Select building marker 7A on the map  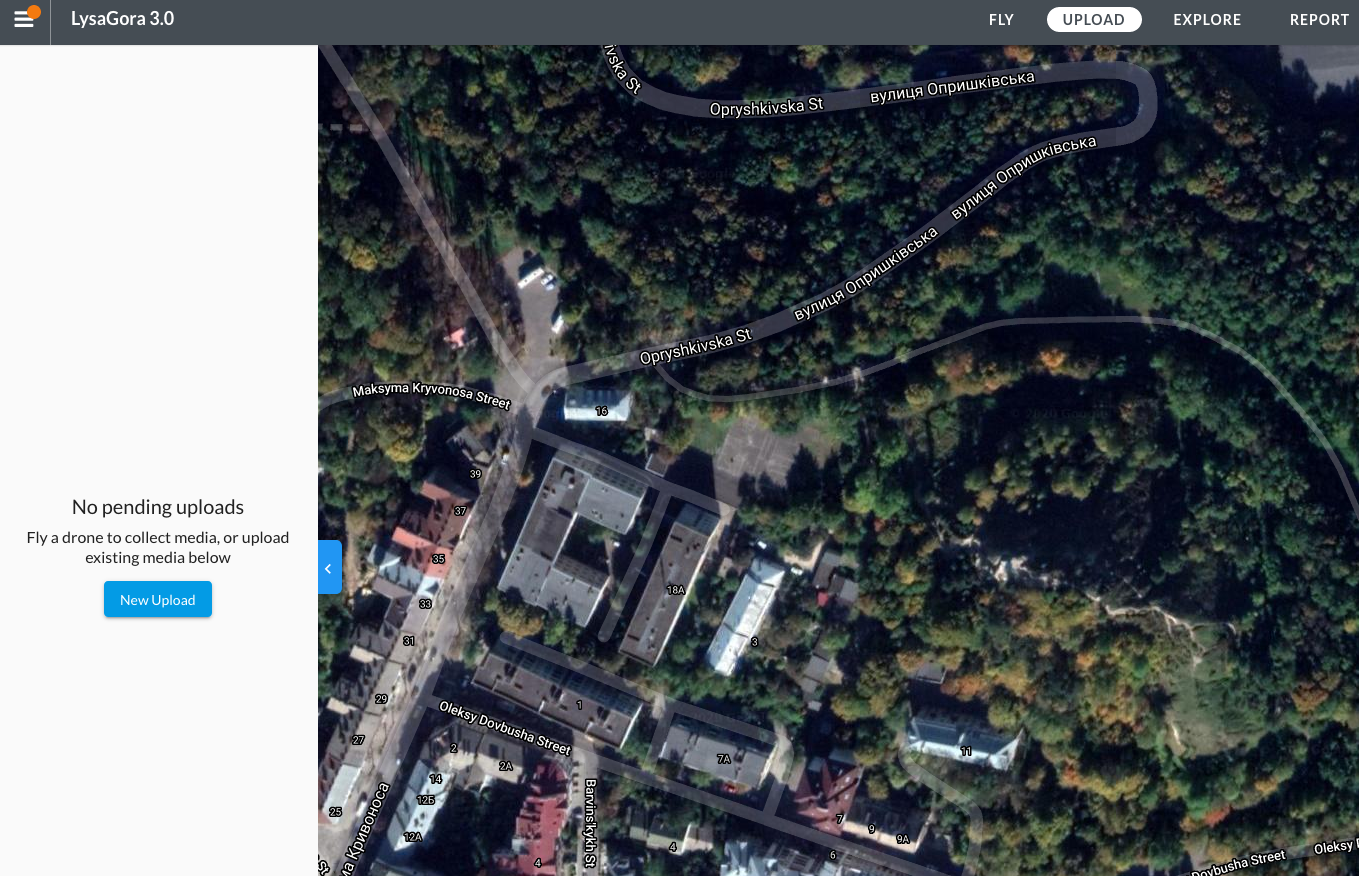coord(722,758)
